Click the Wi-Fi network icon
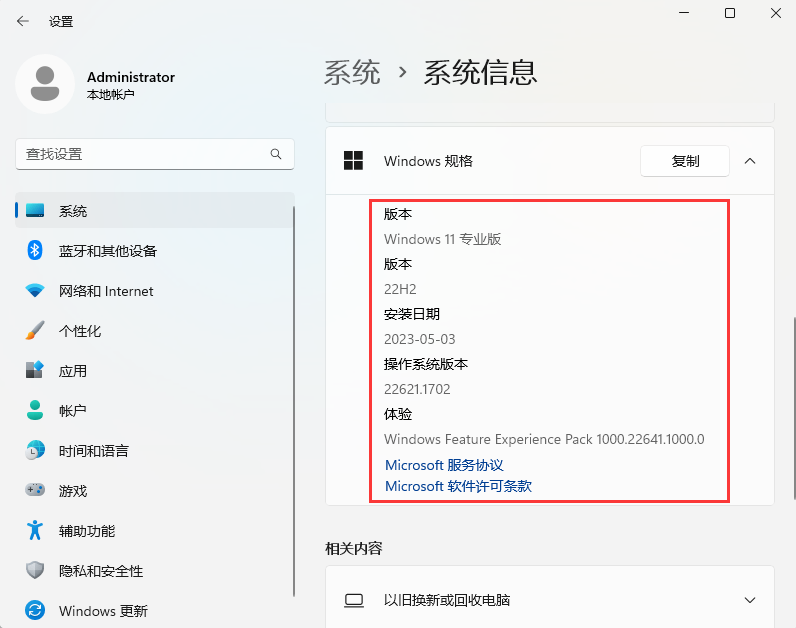This screenshot has width=796, height=628. (x=35, y=290)
